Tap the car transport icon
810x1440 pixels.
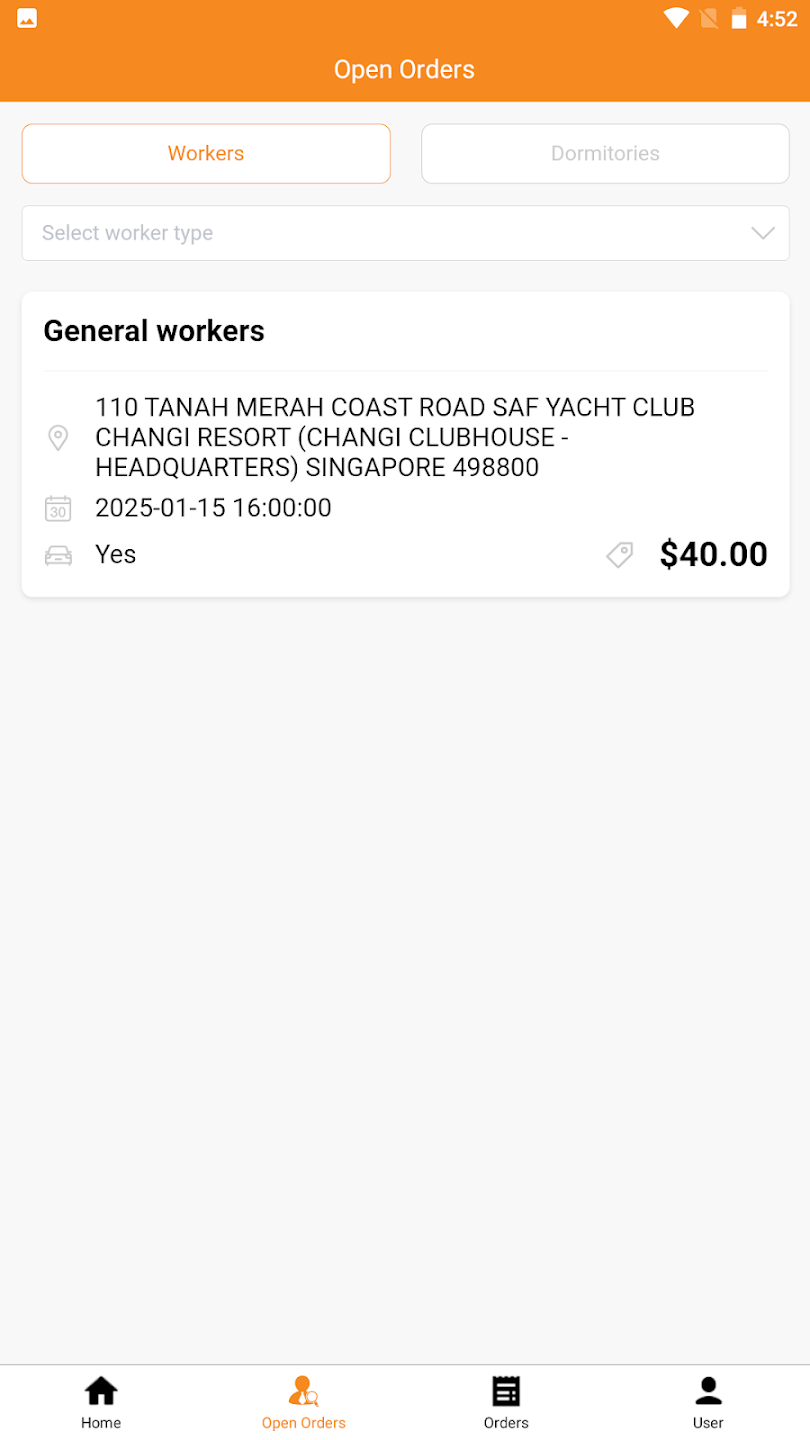tap(58, 555)
